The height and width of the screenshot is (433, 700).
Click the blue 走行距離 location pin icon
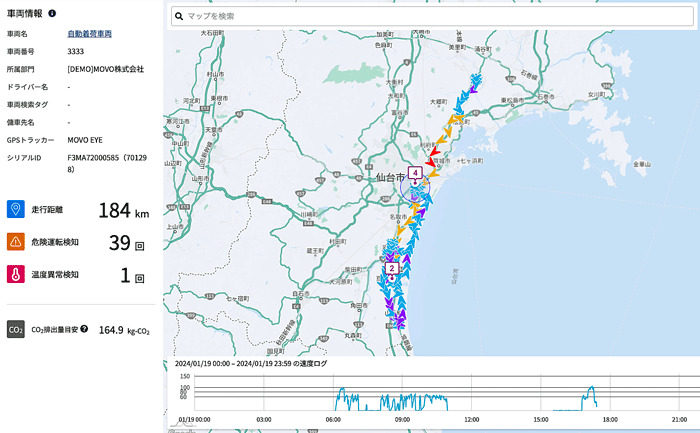click(x=16, y=209)
